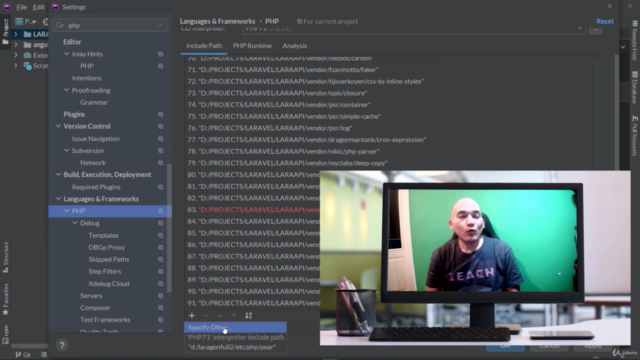Screen dimensions: 640x360
Task: Open the Project tool window side tab
Action: [5, 32]
